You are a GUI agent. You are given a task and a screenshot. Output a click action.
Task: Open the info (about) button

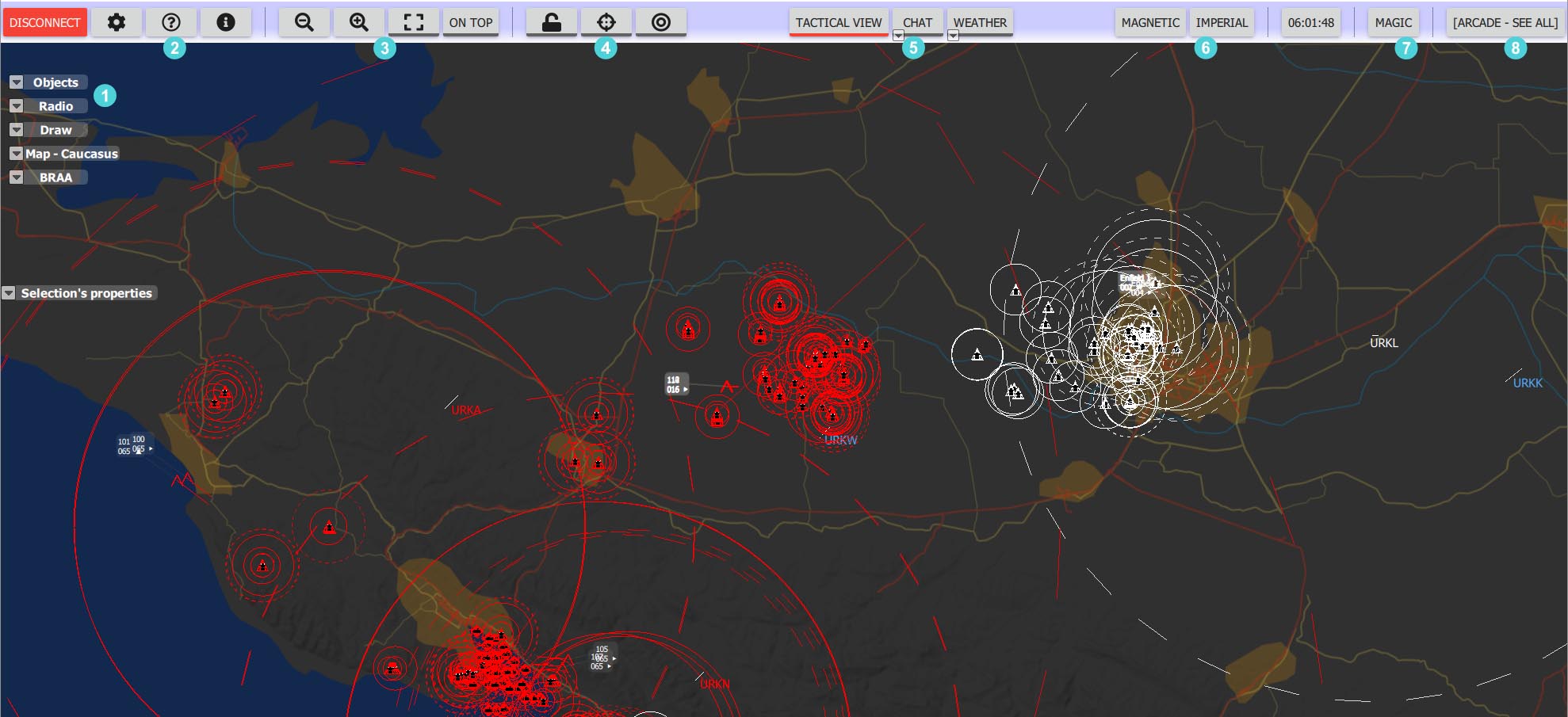click(x=226, y=22)
